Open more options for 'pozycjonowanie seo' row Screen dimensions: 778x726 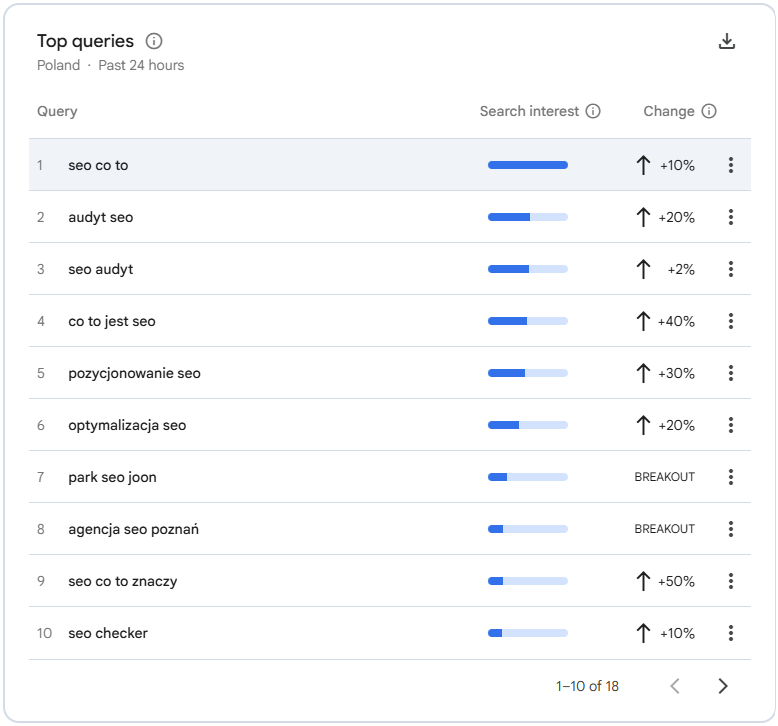pos(731,373)
